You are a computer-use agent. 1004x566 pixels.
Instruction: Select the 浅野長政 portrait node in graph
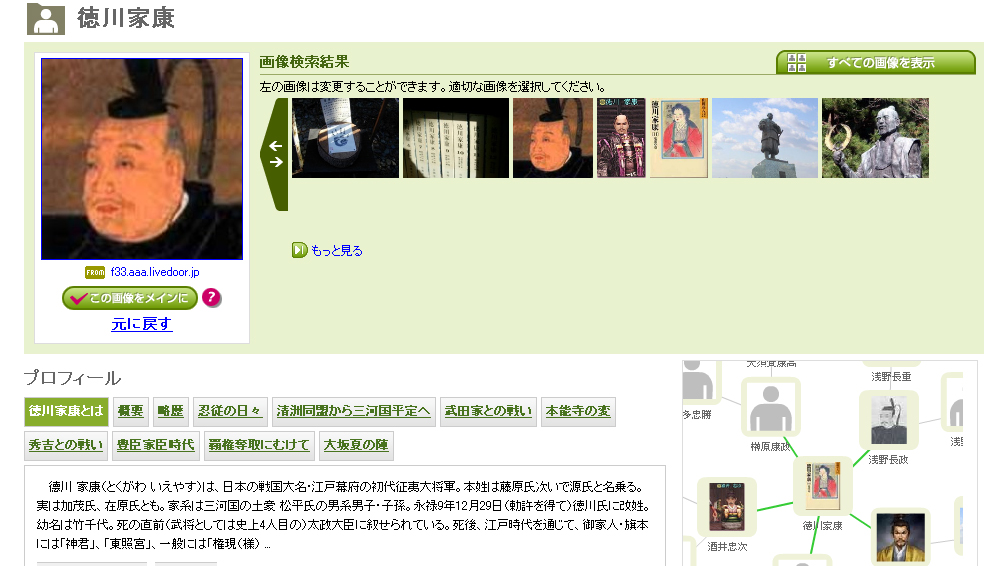(889, 420)
